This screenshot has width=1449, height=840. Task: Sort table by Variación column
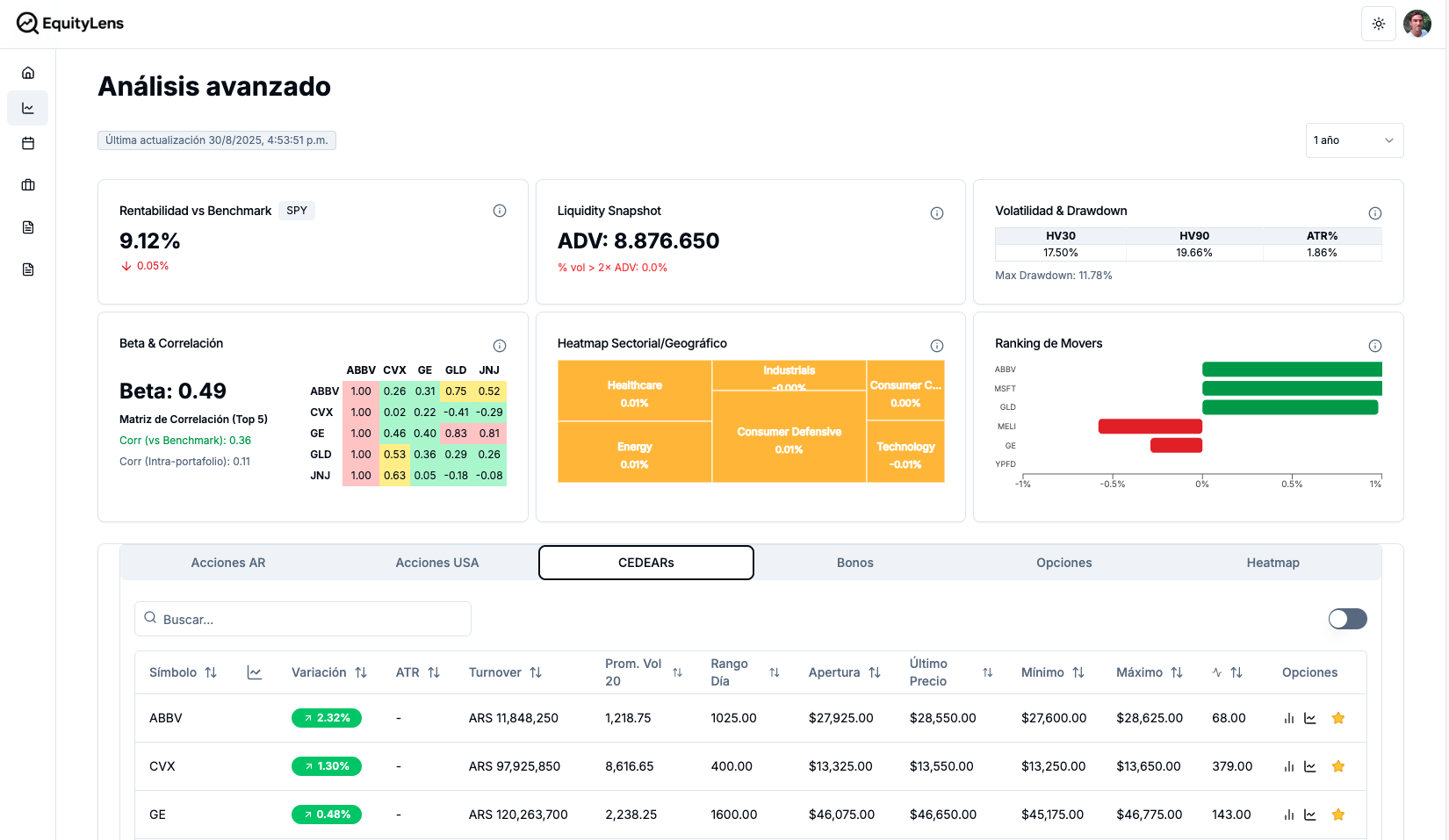[x=361, y=672]
